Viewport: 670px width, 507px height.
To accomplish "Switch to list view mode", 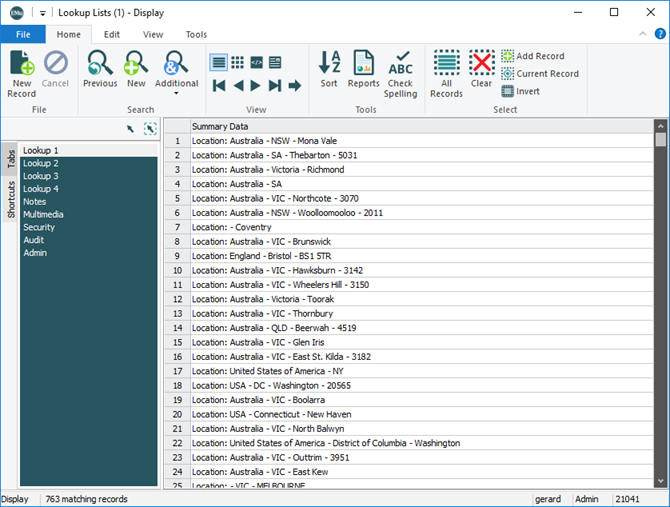I will (x=219, y=62).
